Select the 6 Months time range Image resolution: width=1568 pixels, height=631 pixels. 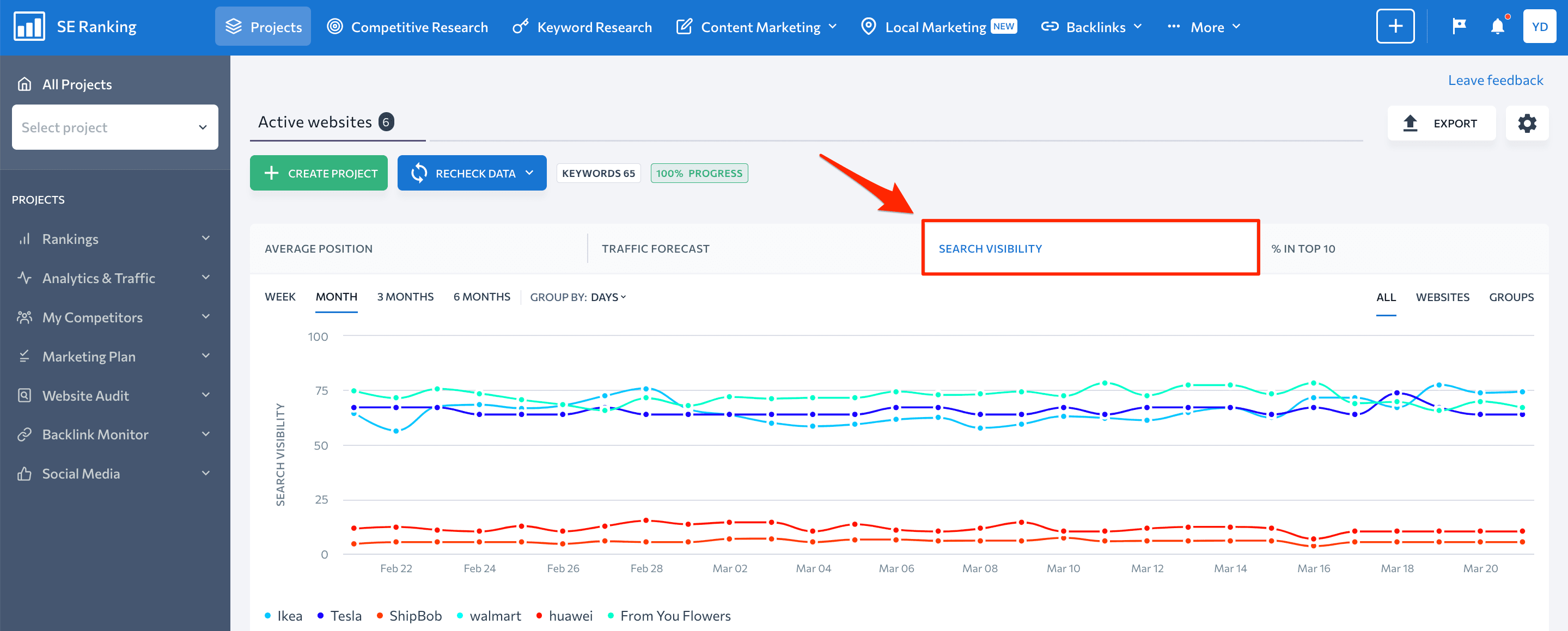[x=481, y=296]
